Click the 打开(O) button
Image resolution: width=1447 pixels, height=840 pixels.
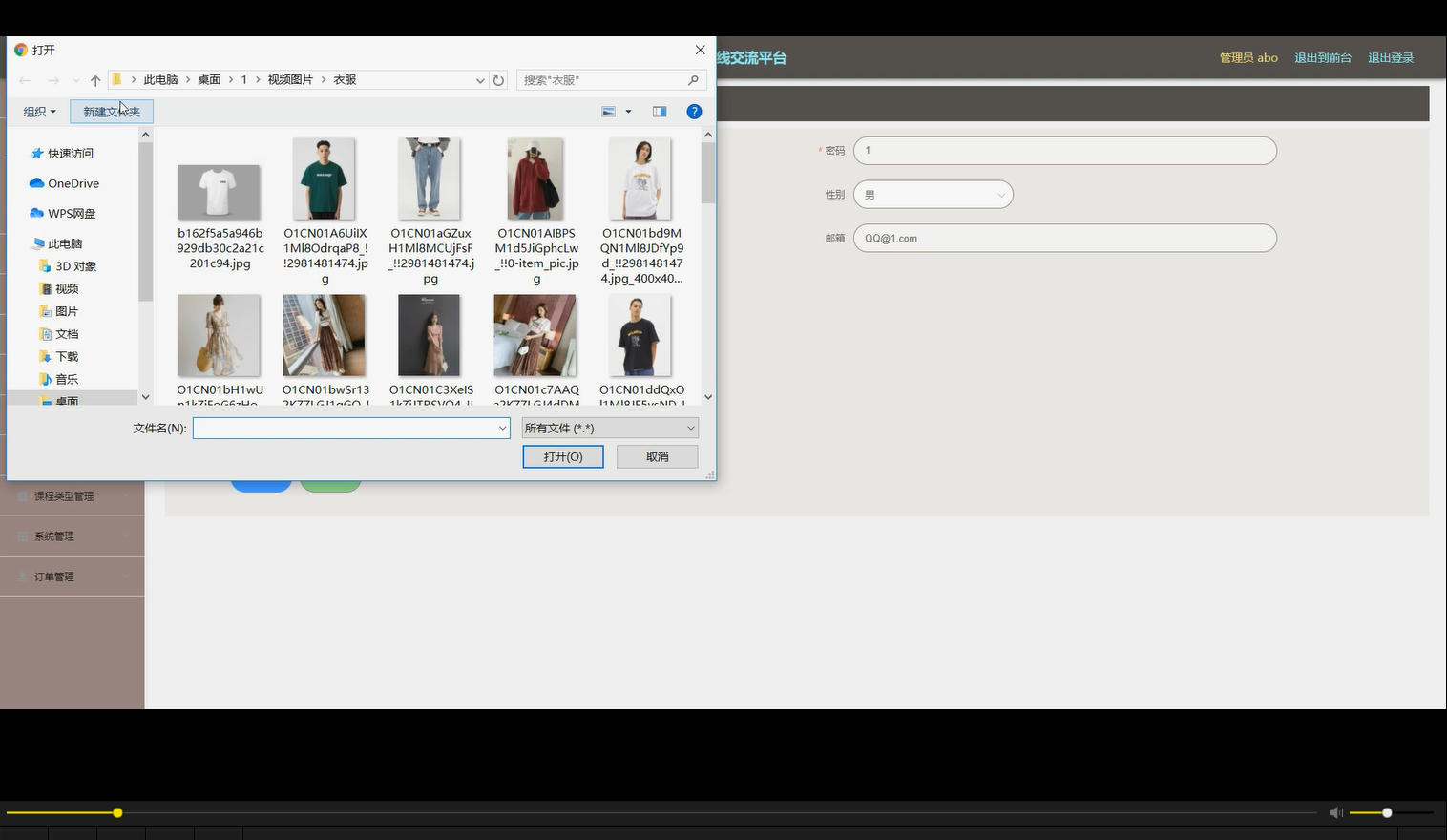coord(563,457)
